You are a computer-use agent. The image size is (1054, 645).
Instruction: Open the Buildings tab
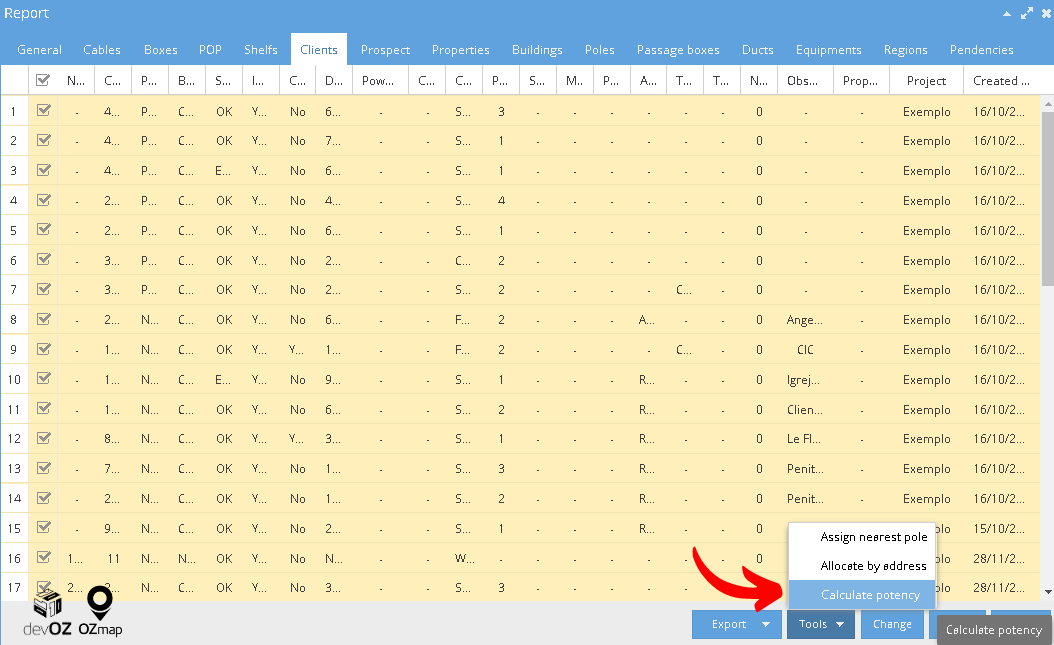point(537,50)
